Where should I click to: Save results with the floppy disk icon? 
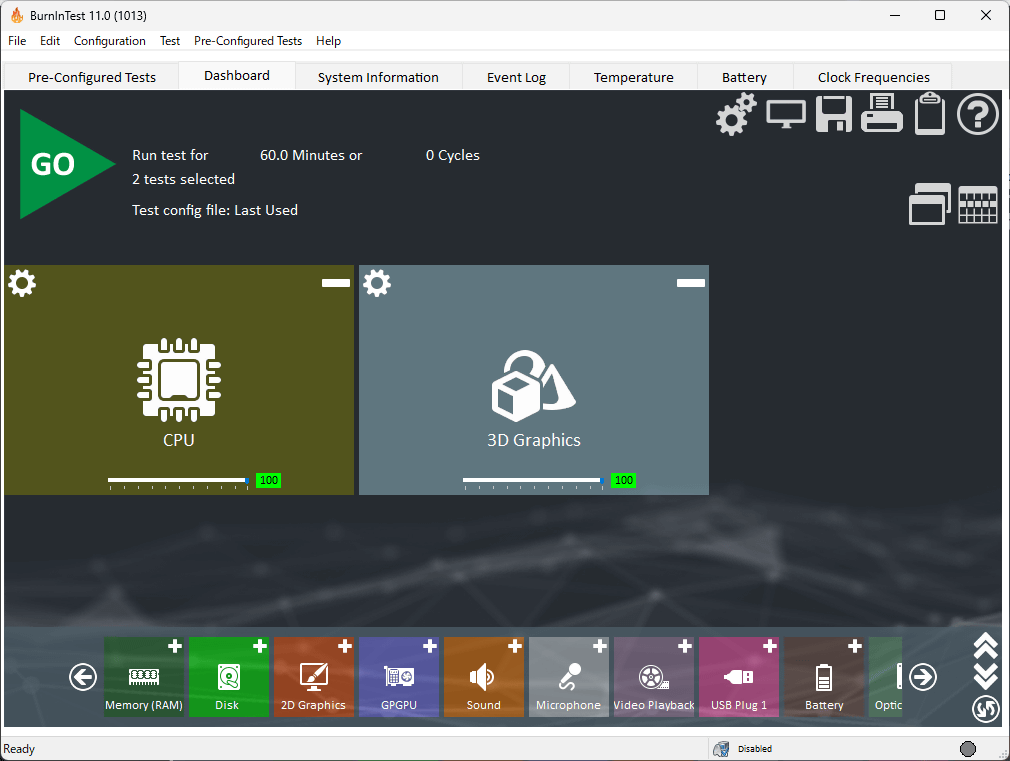(834, 114)
